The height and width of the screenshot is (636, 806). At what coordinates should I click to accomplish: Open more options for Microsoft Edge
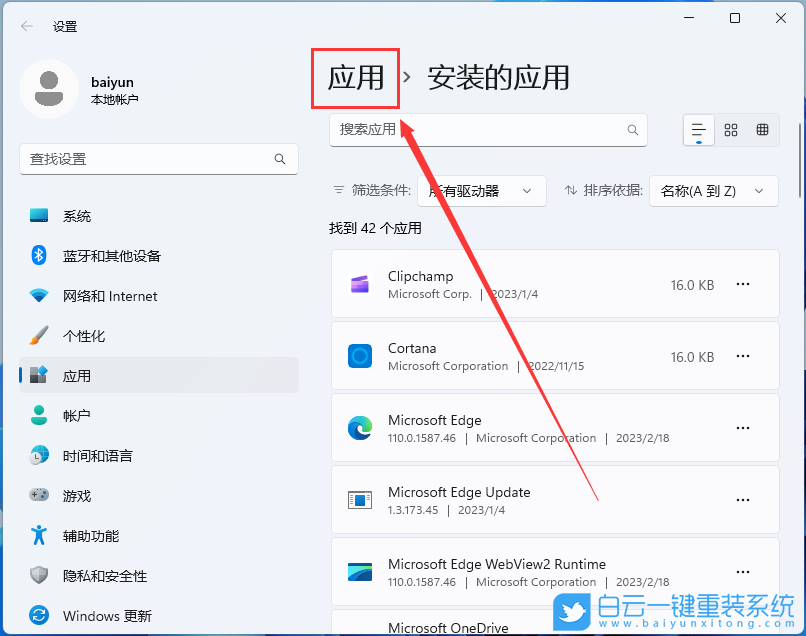click(743, 428)
